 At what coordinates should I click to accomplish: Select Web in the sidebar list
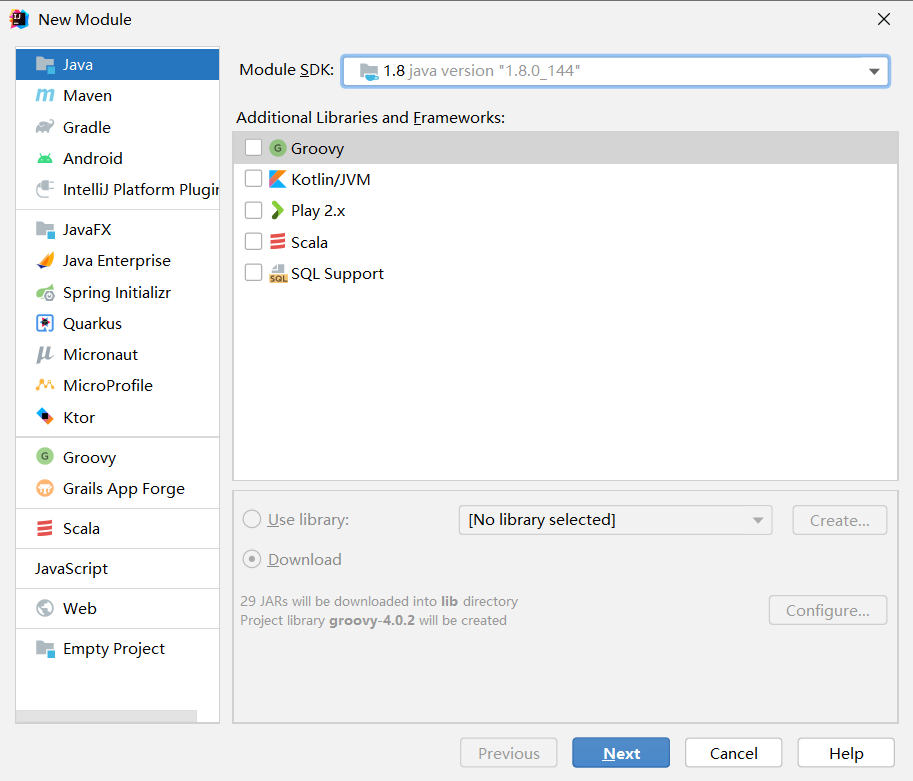click(118, 608)
